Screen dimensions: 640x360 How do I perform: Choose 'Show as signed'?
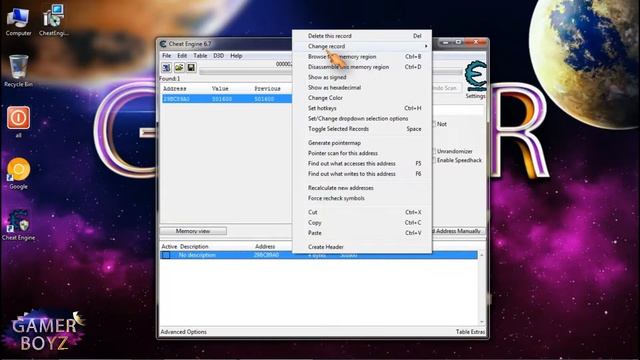pos(362,77)
